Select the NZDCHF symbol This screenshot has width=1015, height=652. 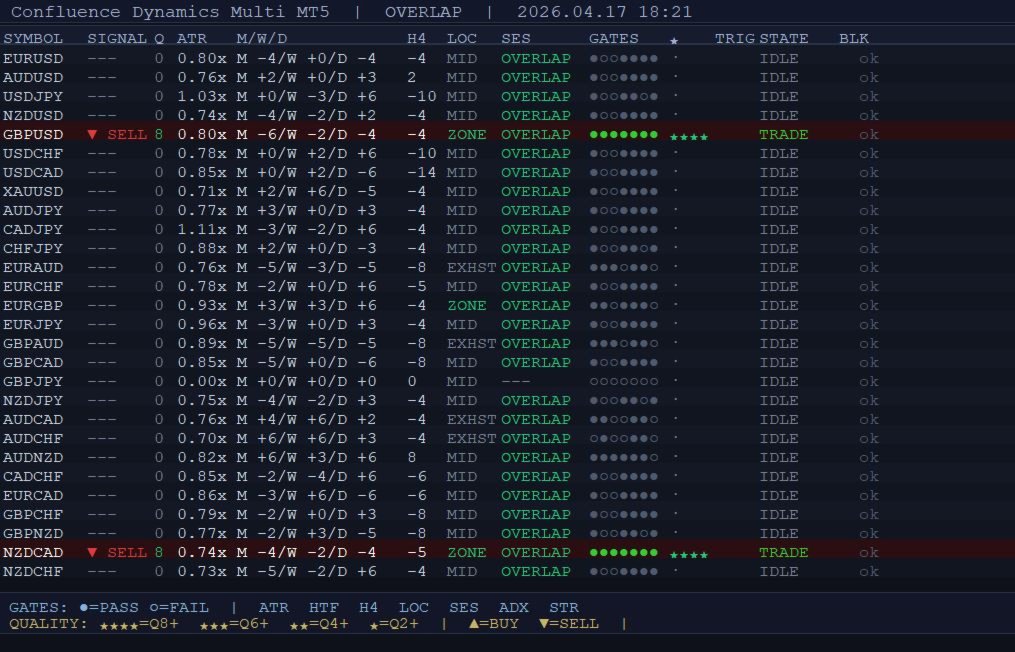[x=33, y=572]
